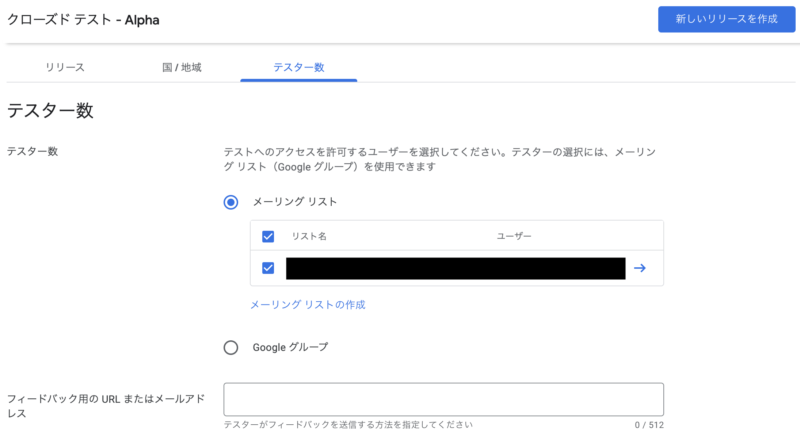Open the メーリング リストの作成 link
This screenshot has height=436, width=800.
click(314, 304)
